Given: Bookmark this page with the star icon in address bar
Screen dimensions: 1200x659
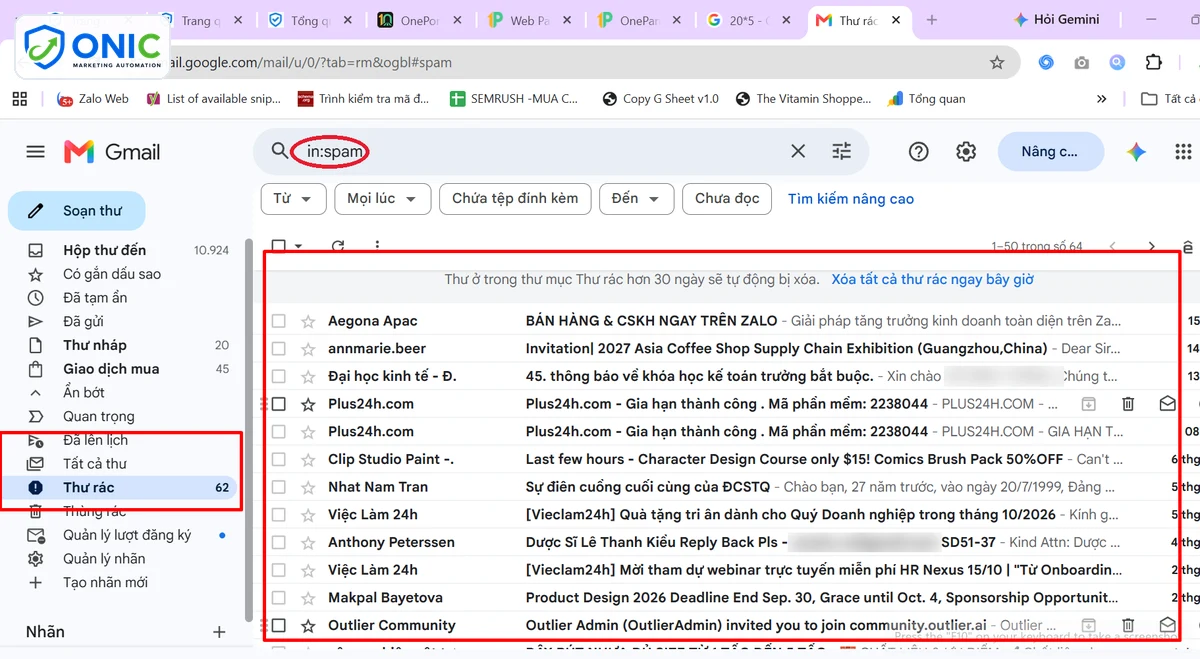Looking at the screenshot, I should (x=997, y=62).
